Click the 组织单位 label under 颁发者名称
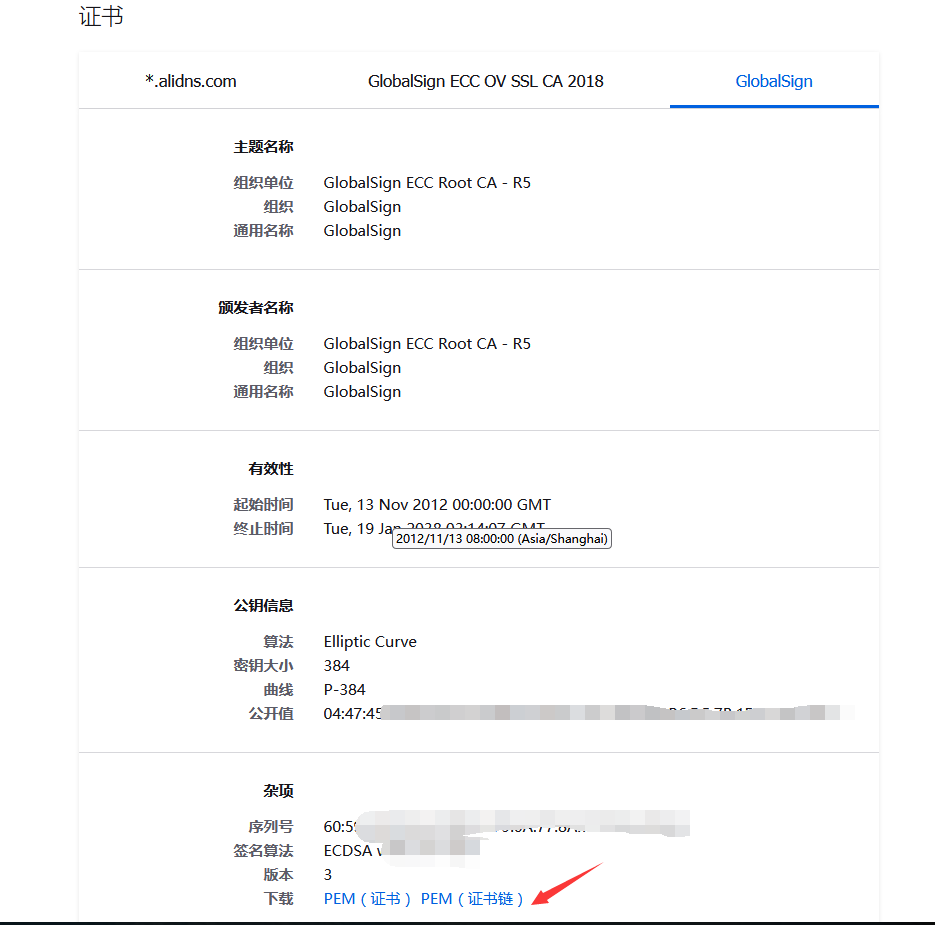935x925 pixels. 263,344
